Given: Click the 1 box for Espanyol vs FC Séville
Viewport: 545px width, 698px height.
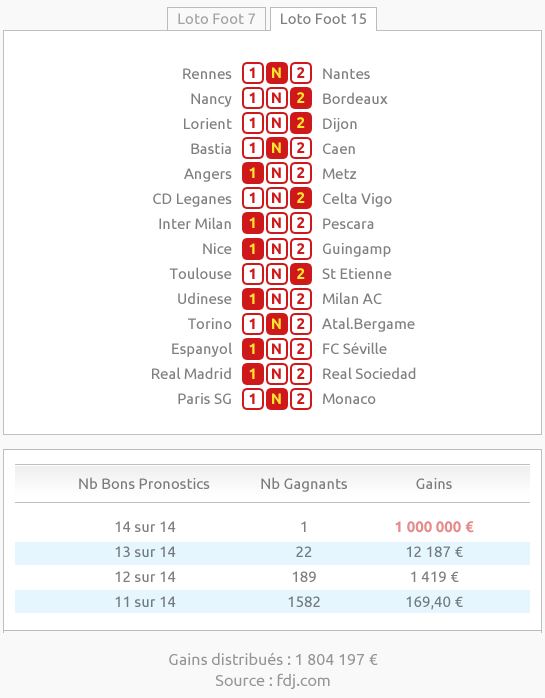Looking at the screenshot, I should pos(252,348).
